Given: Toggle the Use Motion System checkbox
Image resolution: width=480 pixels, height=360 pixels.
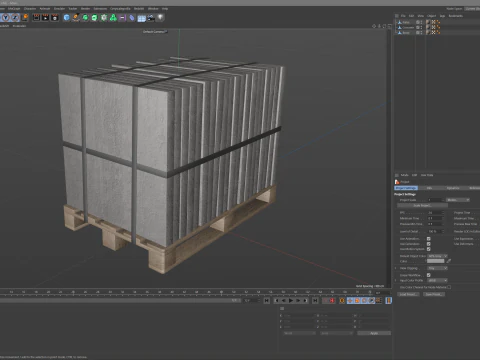Looking at the screenshot, I should (429, 249).
